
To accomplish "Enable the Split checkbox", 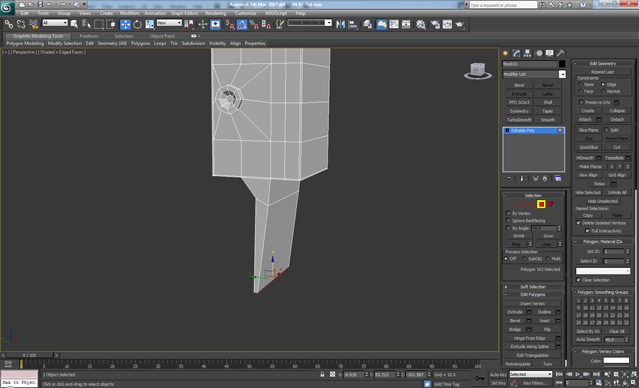I will [606, 130].
